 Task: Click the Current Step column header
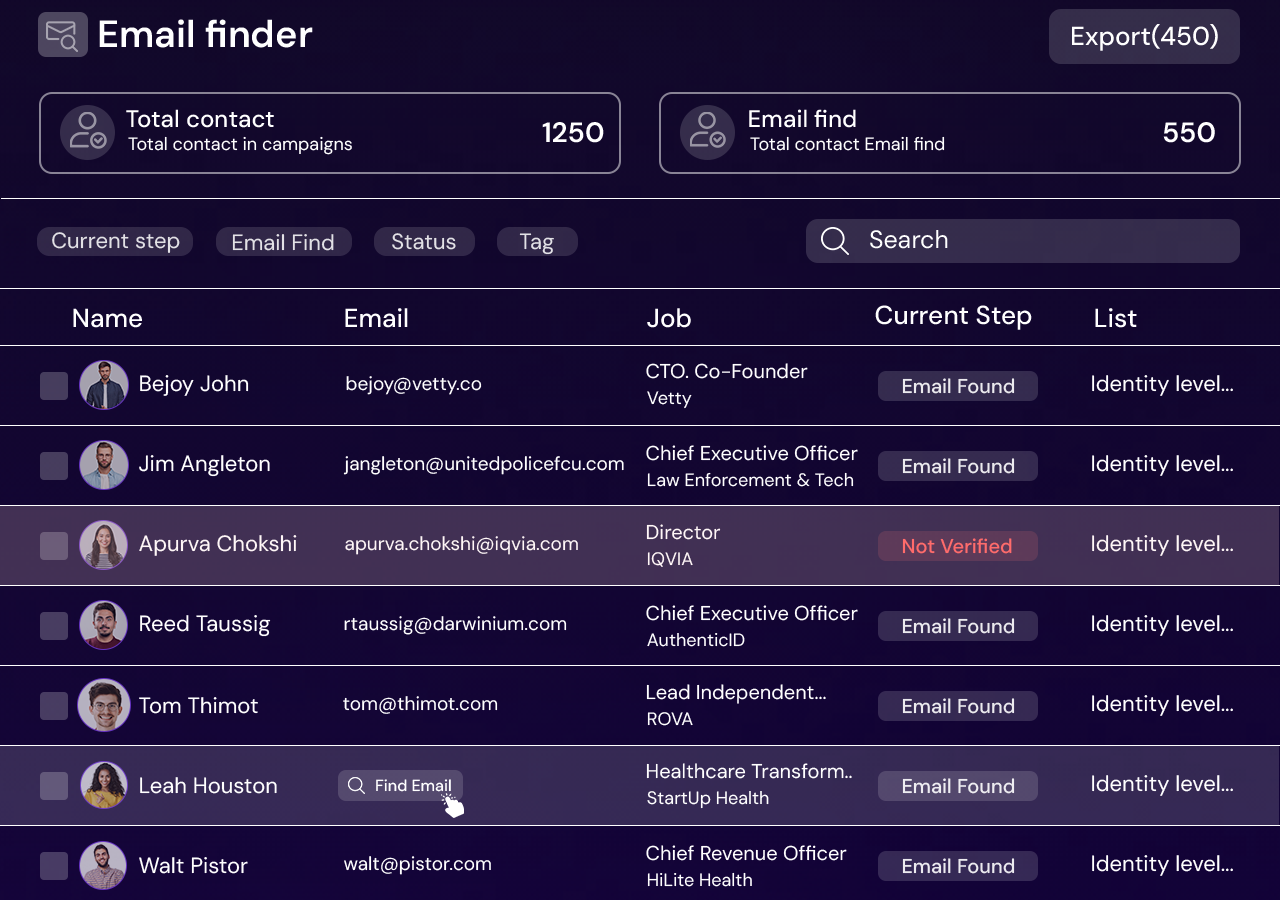tap(953, 316)
